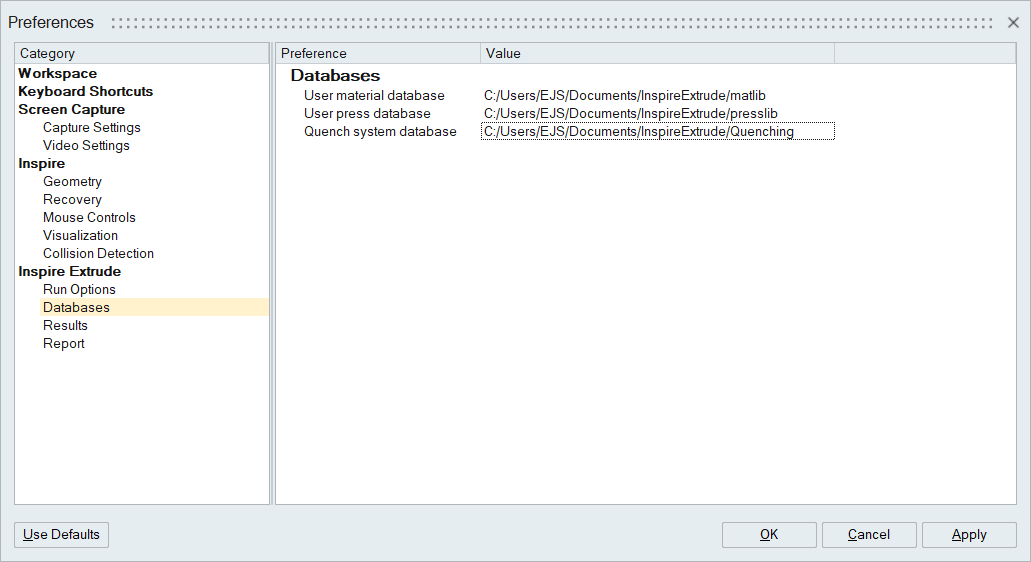Open Run Options under Inspire Extrude
1031x562 pixels.
79,290
